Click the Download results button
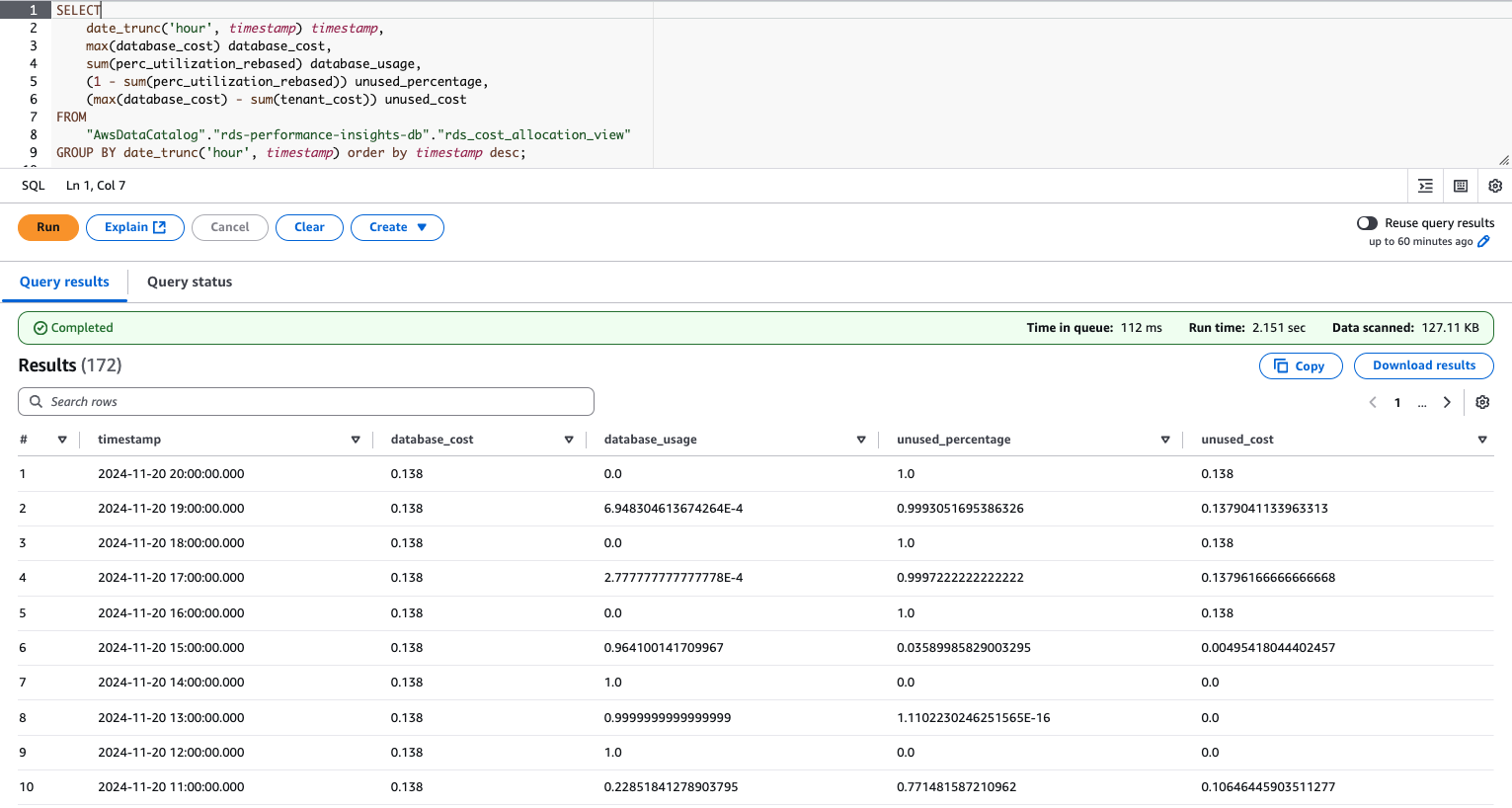The height and width of the screenshot is (808, 1512). click(1423, 365)
